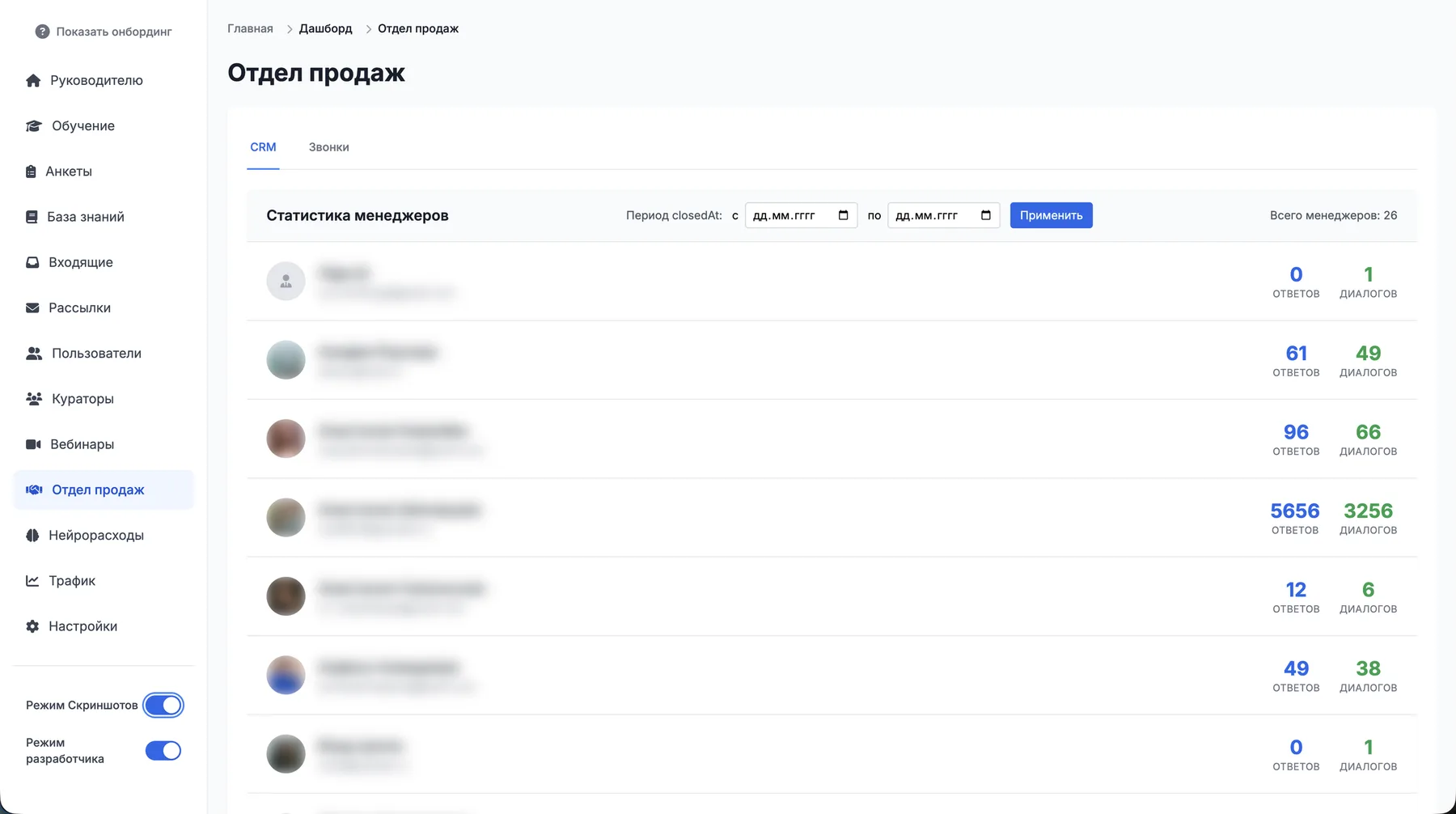1456x814 pixels.
Task: Toggle the Режим Скриншотов switch
Action: (163, 706)
